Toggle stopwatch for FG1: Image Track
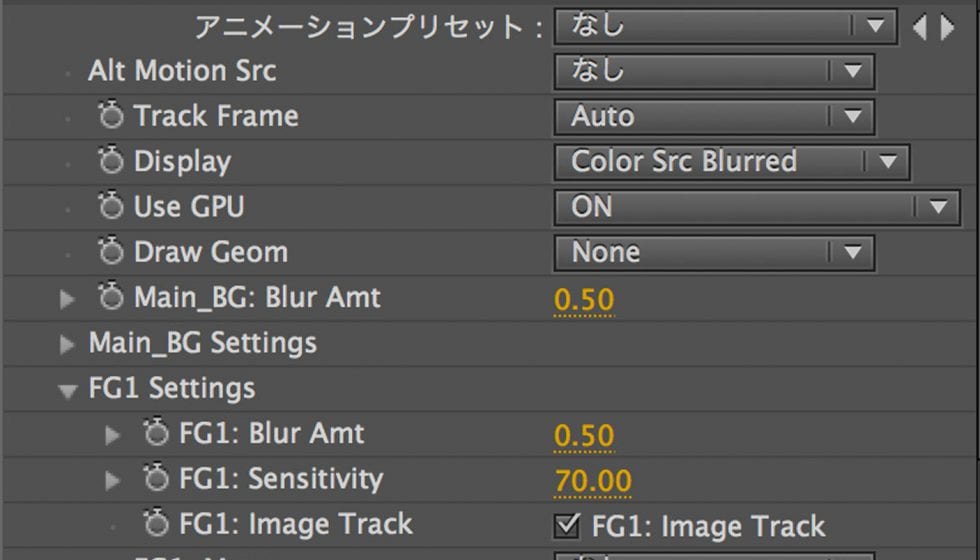This screenshot has height=560, width=980. click(x=156, y=524)
